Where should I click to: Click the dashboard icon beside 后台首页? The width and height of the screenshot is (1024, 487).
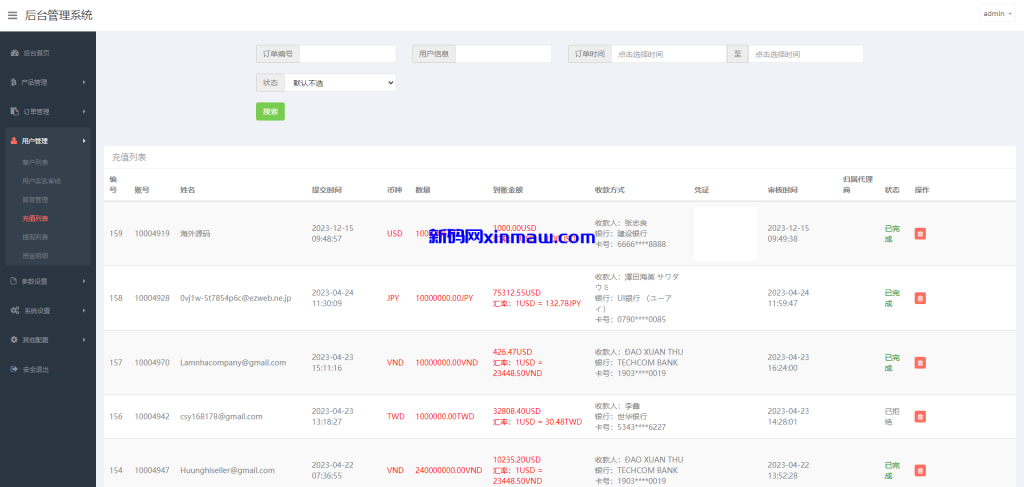14,53
